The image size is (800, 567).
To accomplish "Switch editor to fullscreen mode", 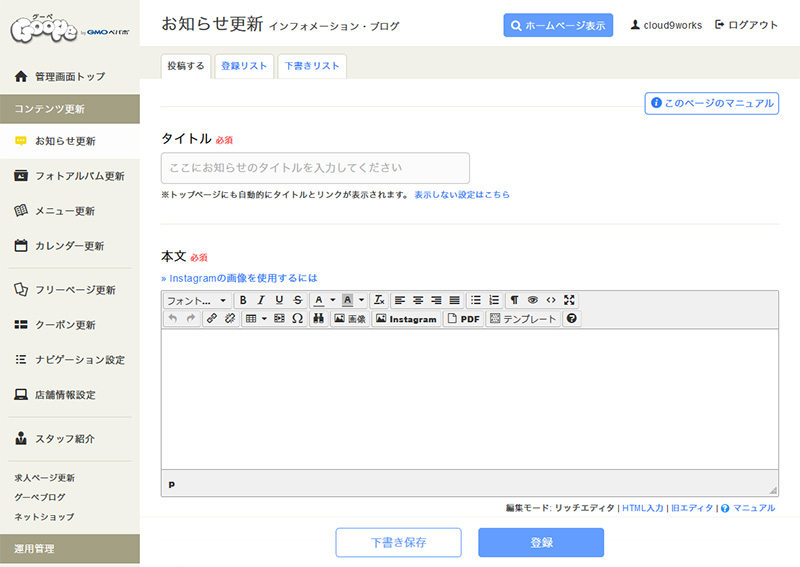I will 569,300.
